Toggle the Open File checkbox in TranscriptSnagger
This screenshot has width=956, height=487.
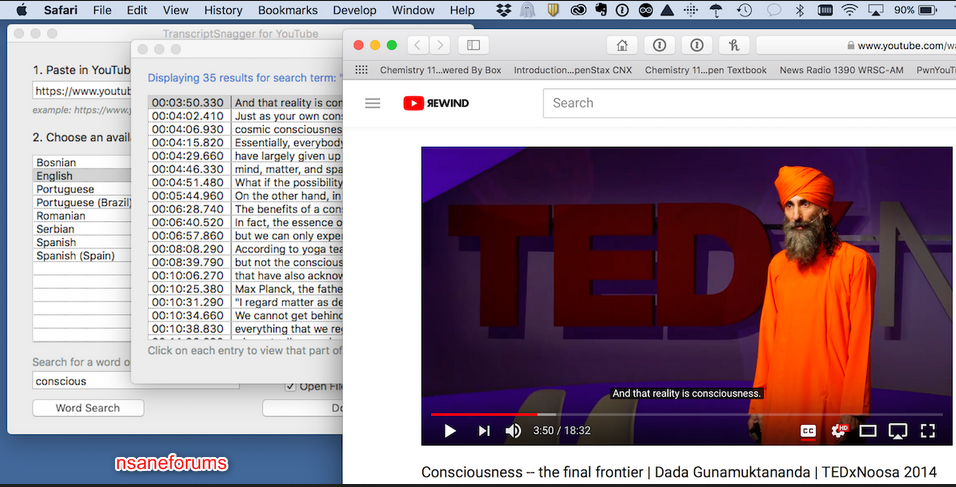(x=291, y=386)
